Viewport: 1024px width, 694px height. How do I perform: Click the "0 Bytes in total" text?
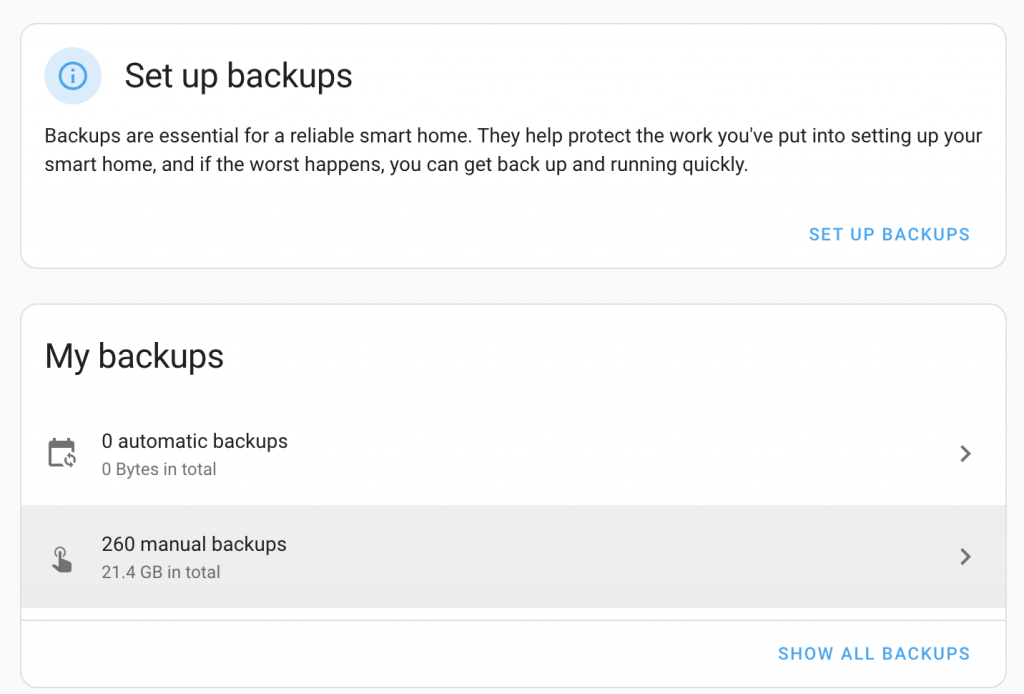click(159, 469)
